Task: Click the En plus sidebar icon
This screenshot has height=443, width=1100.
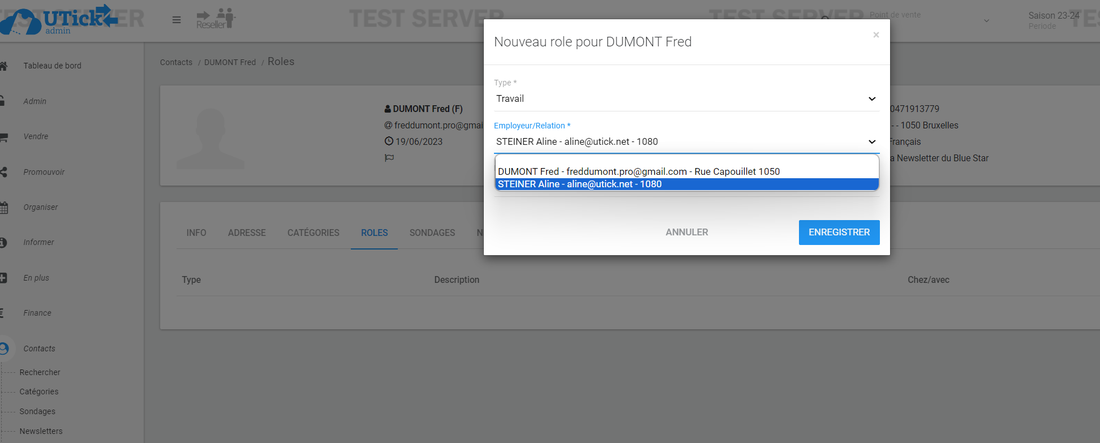Action: coord(4,278)
